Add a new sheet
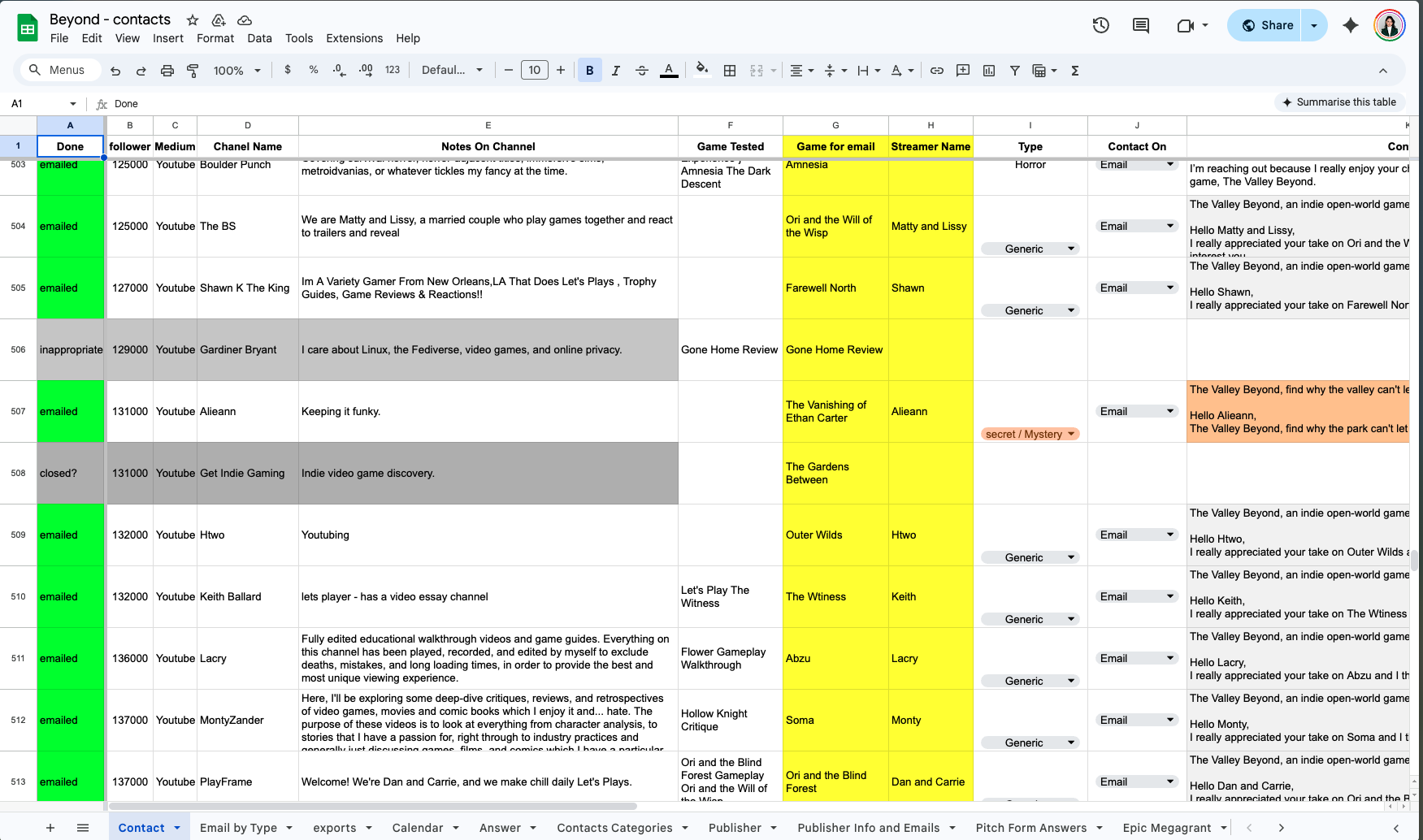1423x840 pixels. coord(50,828)
